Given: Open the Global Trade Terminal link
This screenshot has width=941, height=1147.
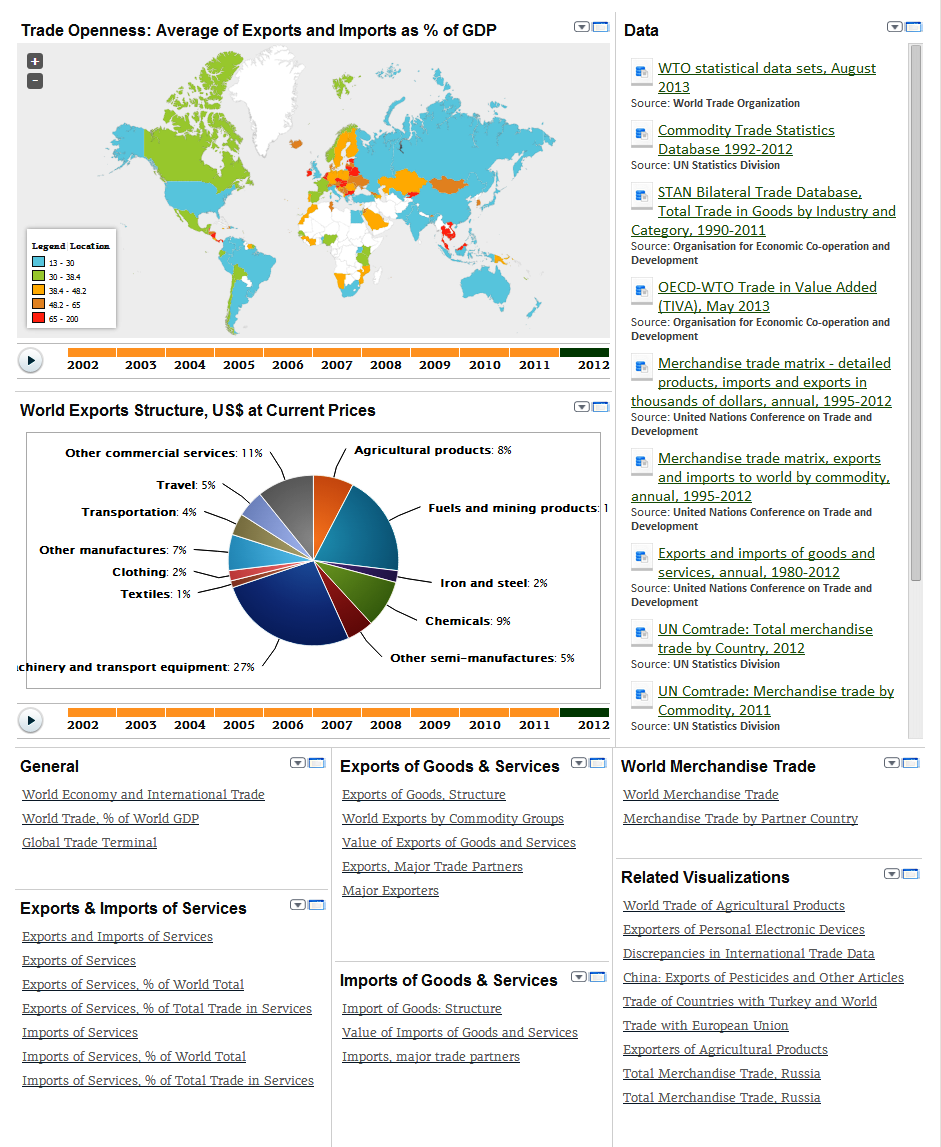Looking at the screenshot, I should click(89, 843).
